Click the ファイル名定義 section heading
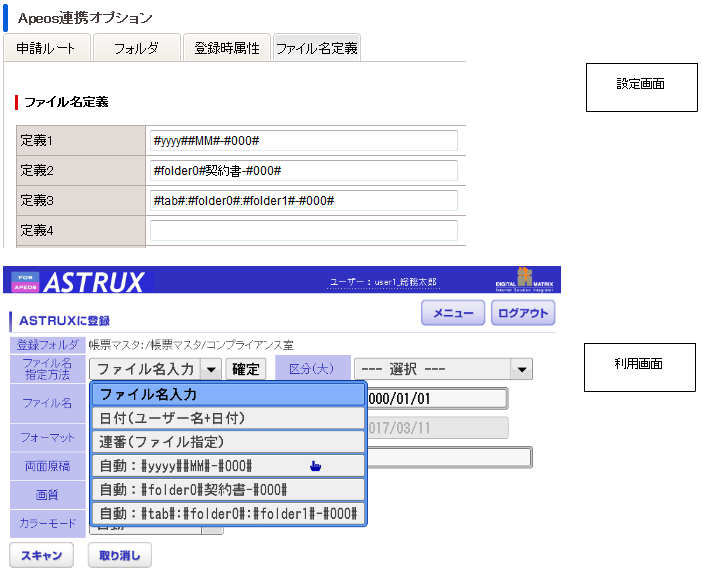 point(66,102)
